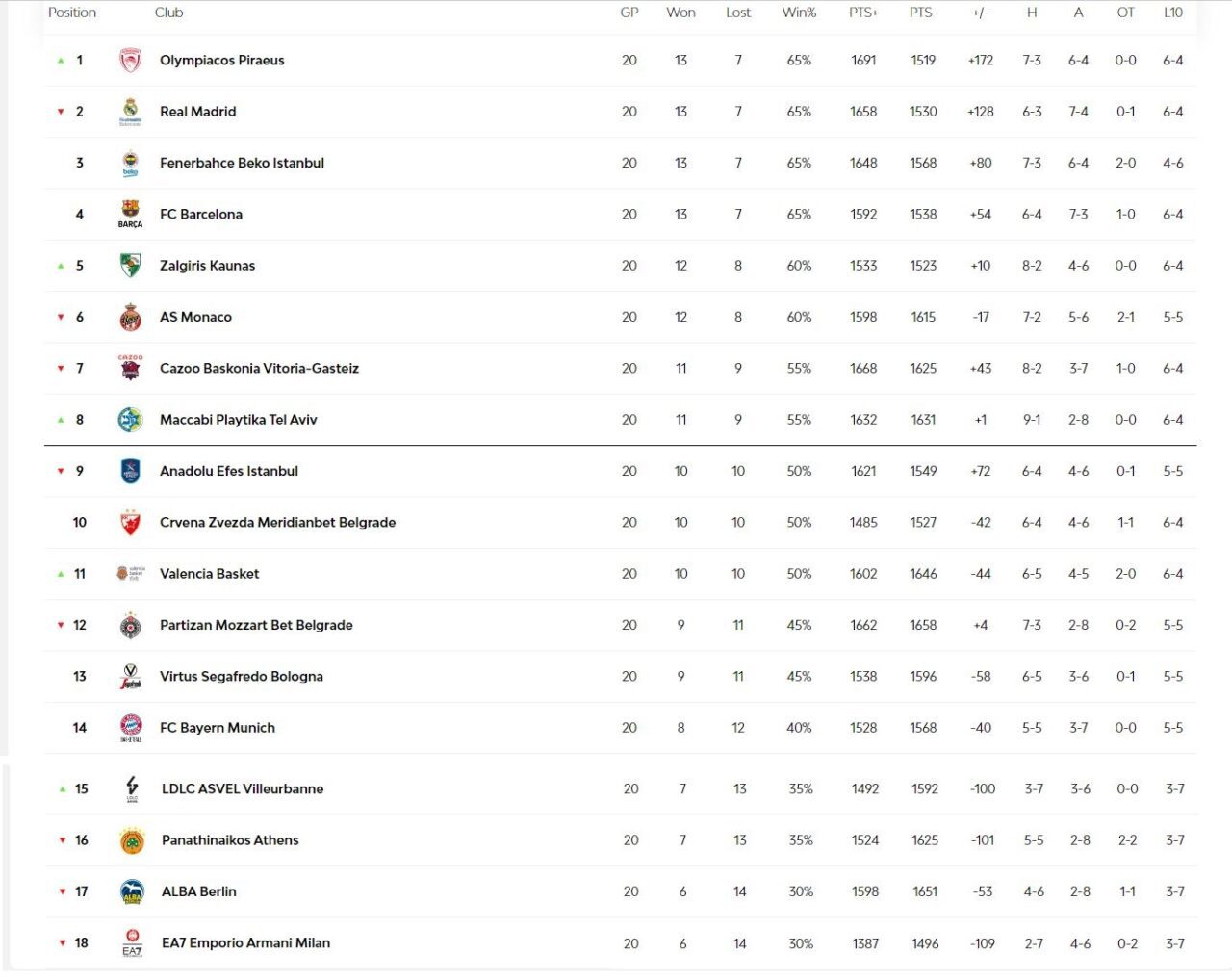Sort by PTS+ column header
This screenshot has width=1232, height=980.
tap(863, 13)
